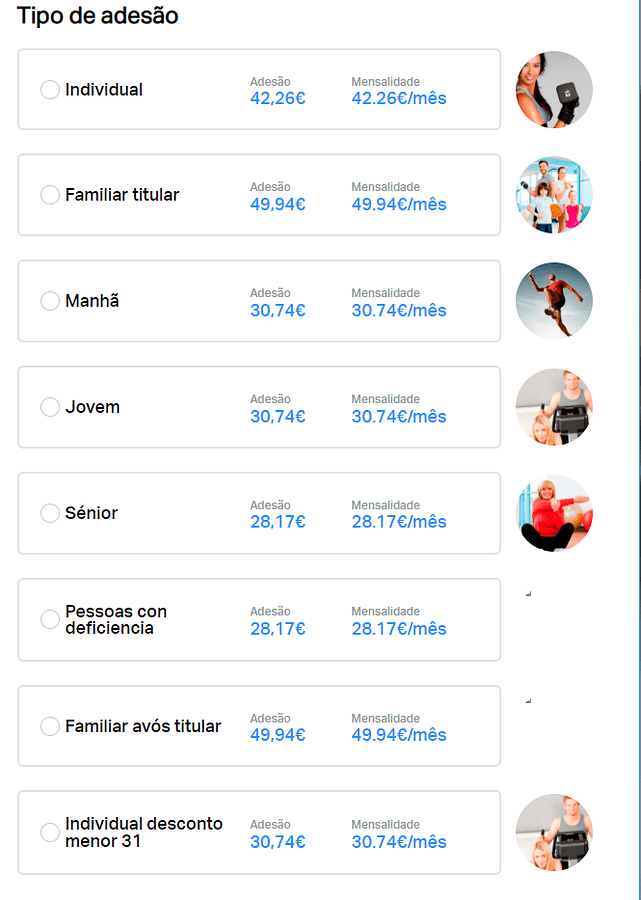This screenshot has height=900, width=641.
Task: Click the Familiar avós titular 49.94€/mês price
Action: pyautogui.click(x=399, y=735)
